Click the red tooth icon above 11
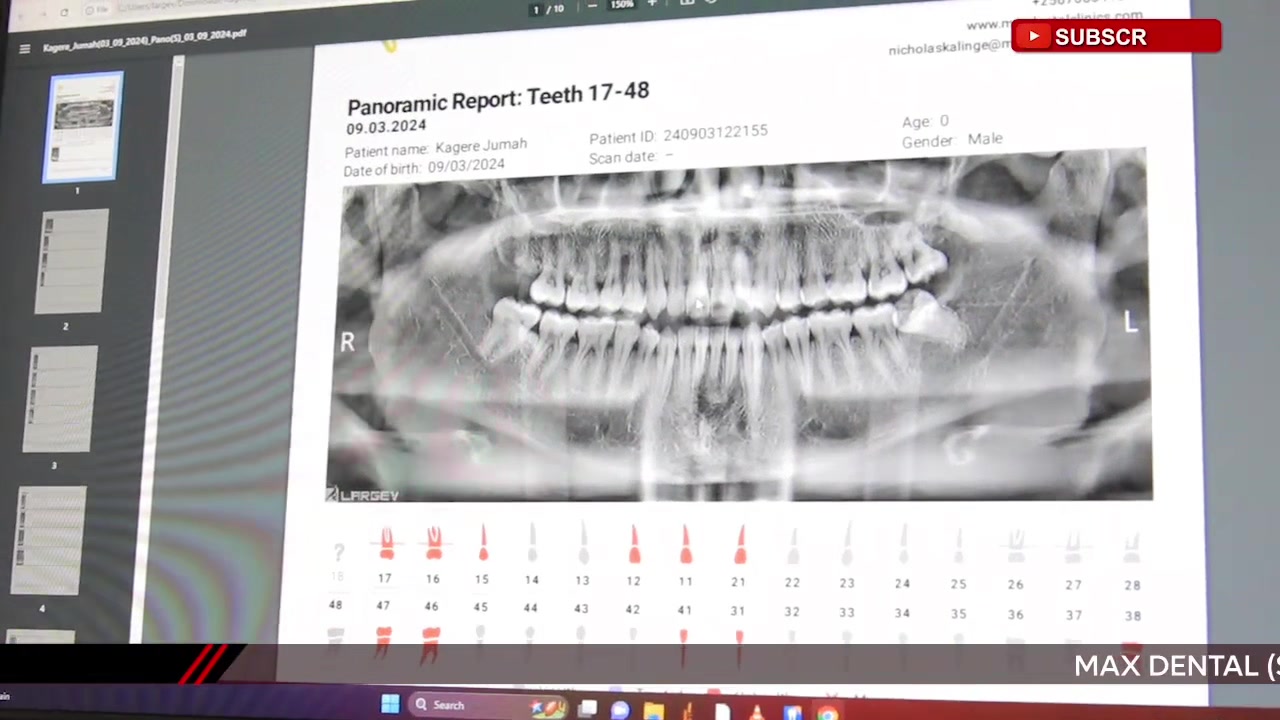Image resolution: width=1280 pixels, height=720 pixels. pos(685,546)
